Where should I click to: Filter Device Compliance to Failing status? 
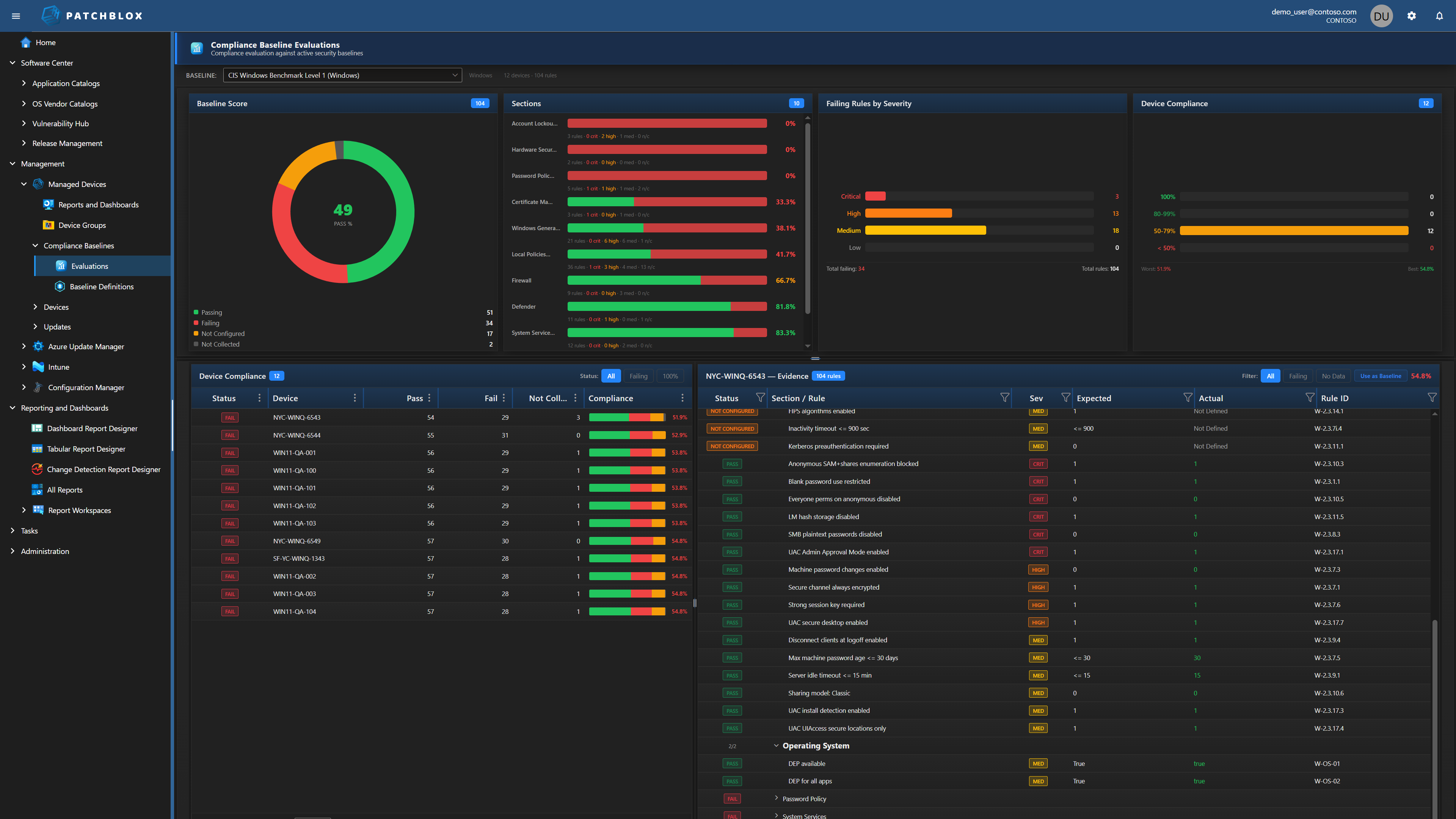point(638,375)
